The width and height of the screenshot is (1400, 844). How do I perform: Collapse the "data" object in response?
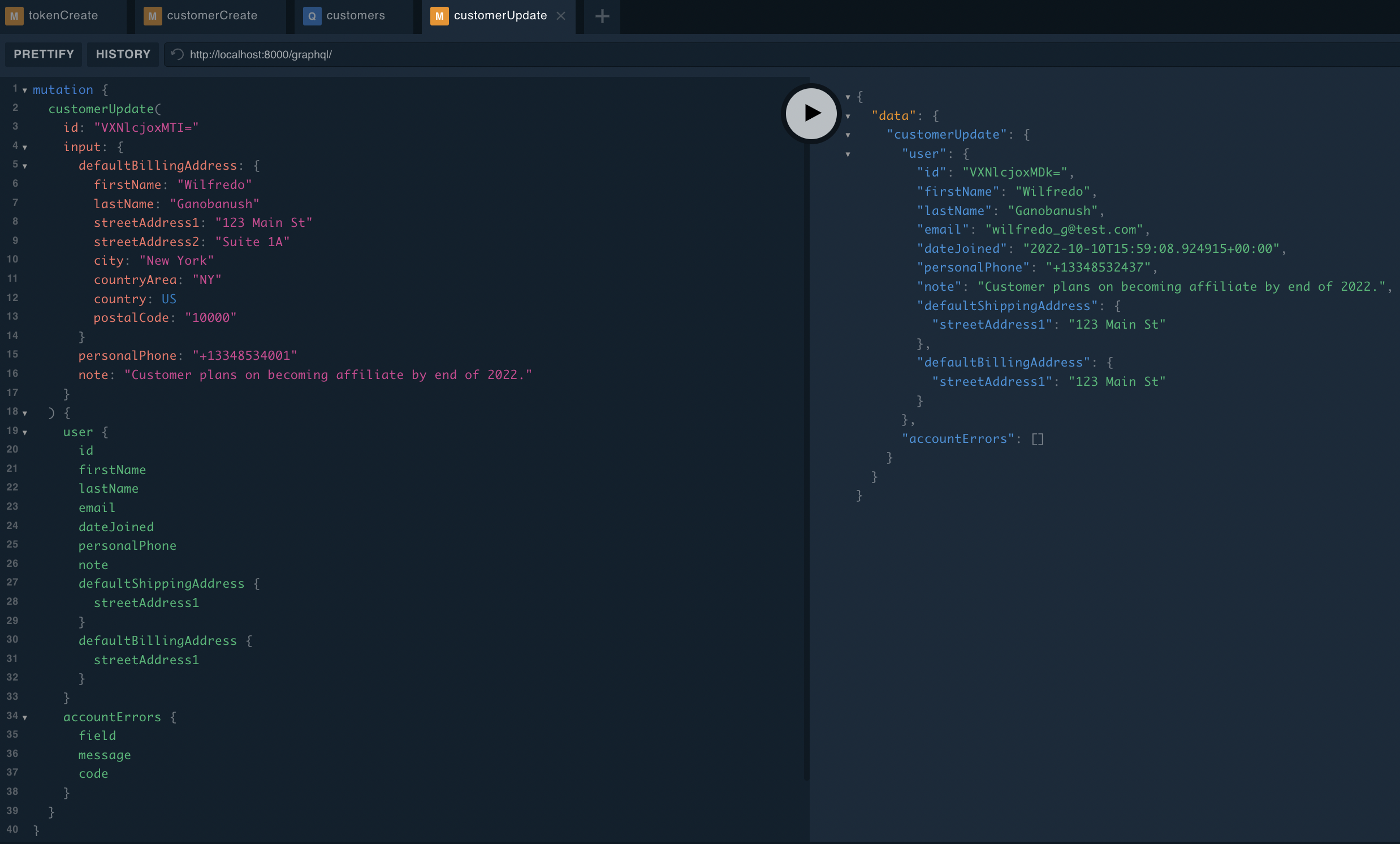848,117
